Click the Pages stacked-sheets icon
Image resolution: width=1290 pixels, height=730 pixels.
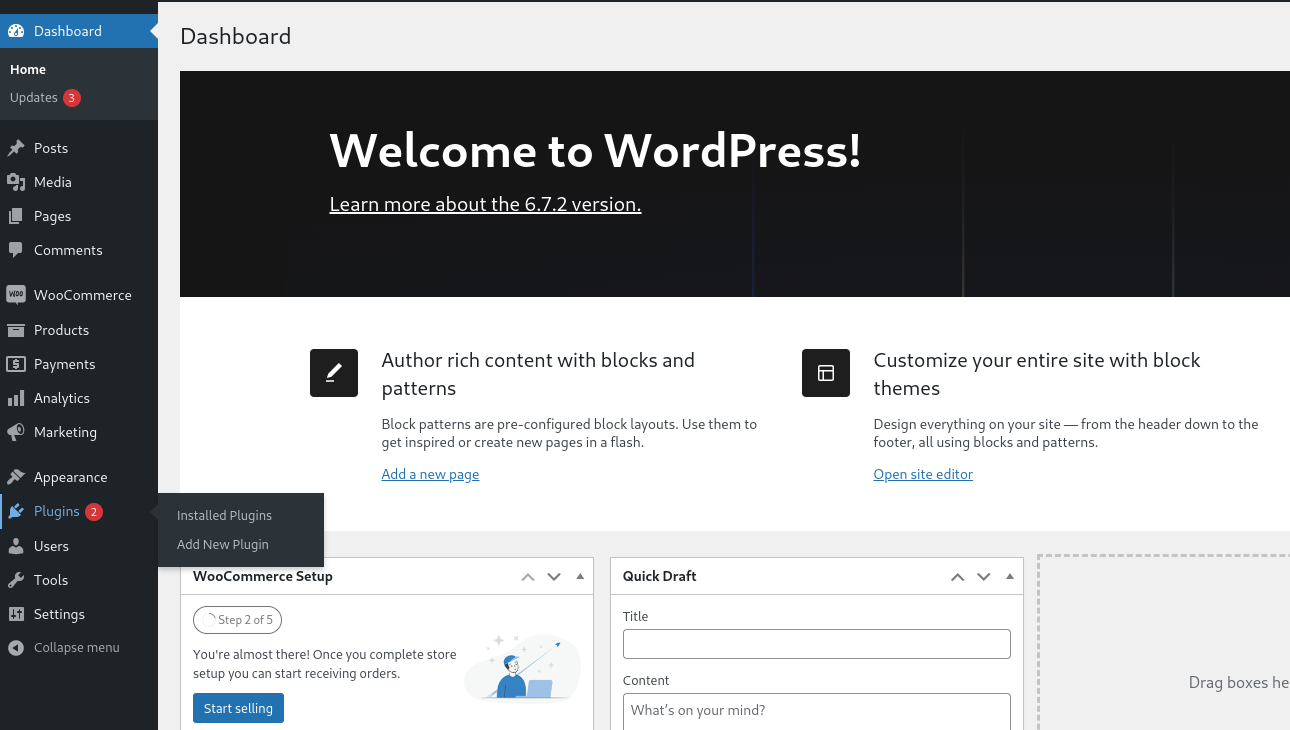(x=16, y=216)
